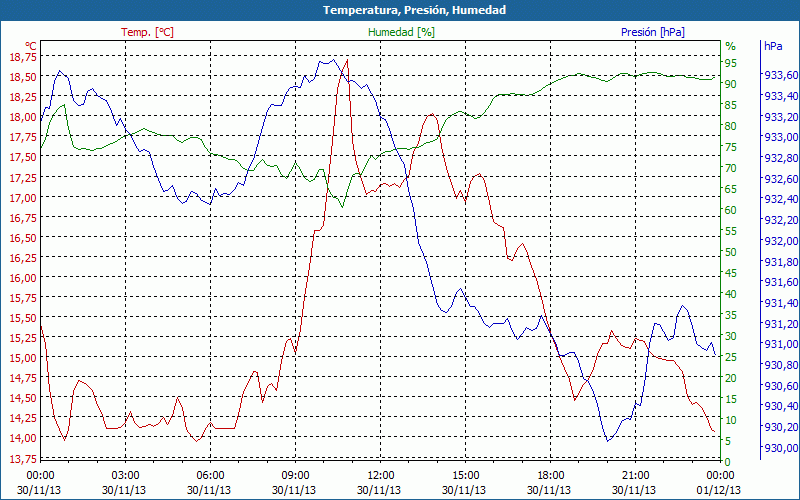Viewport: 800px width, 500px height.
Task: Click the 45 humidity axis value
Action: pos(731,273)
